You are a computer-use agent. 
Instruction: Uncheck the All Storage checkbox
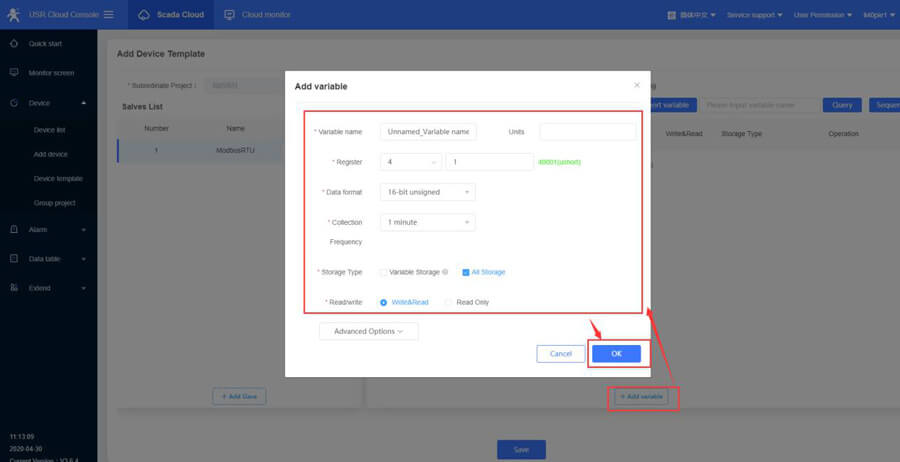coord(465,273)
